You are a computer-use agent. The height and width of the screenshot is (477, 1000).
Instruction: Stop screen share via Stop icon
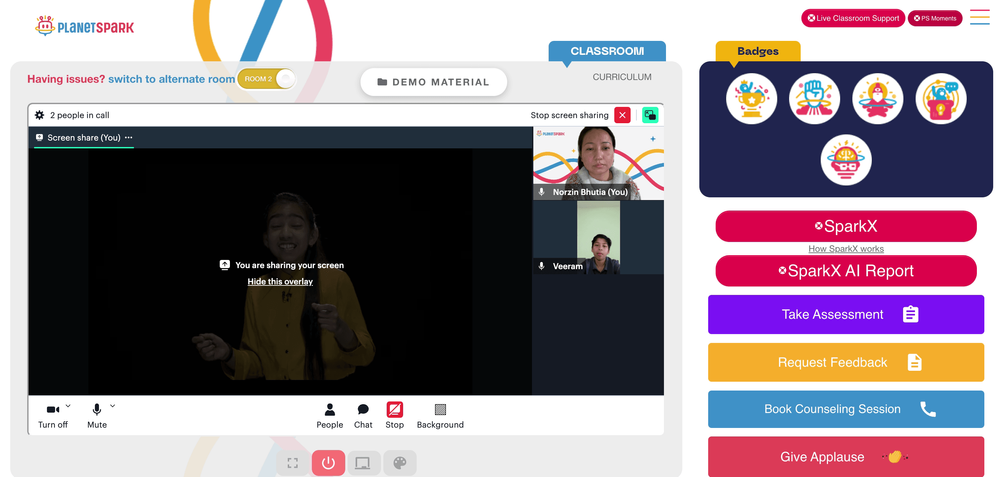395,416
